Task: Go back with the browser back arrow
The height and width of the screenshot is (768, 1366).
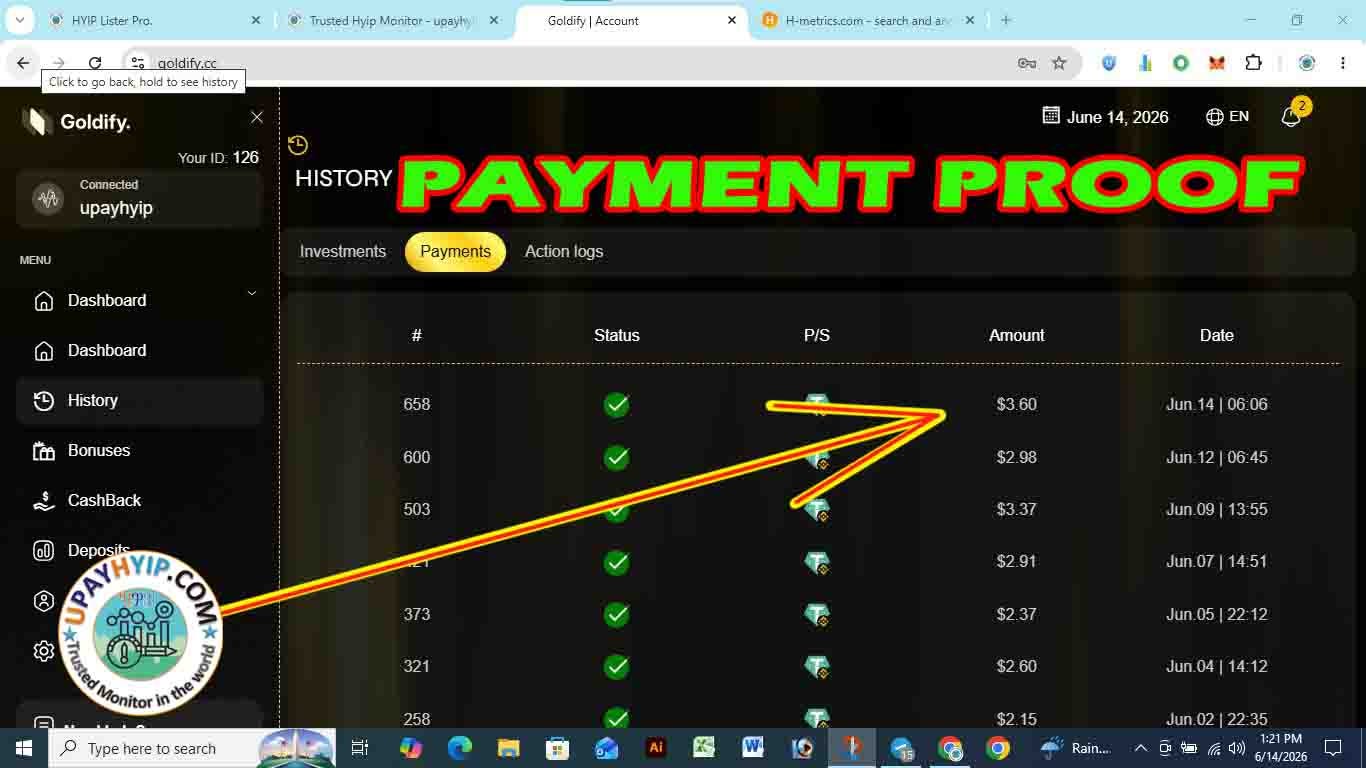Action: tap(23, 63)
